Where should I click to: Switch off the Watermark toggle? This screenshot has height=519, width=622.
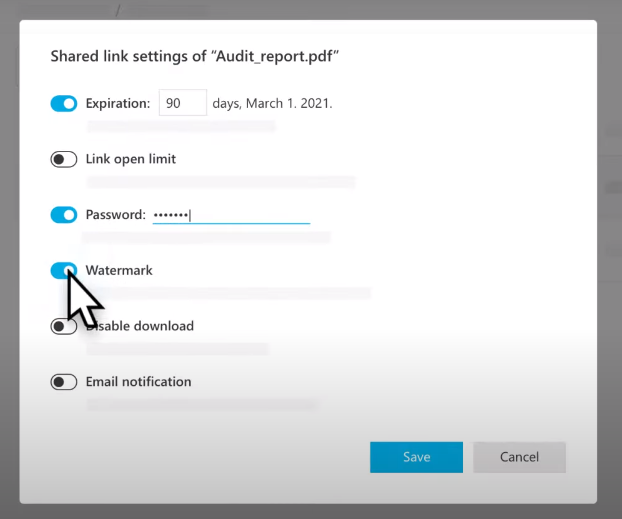click(63, 270)
